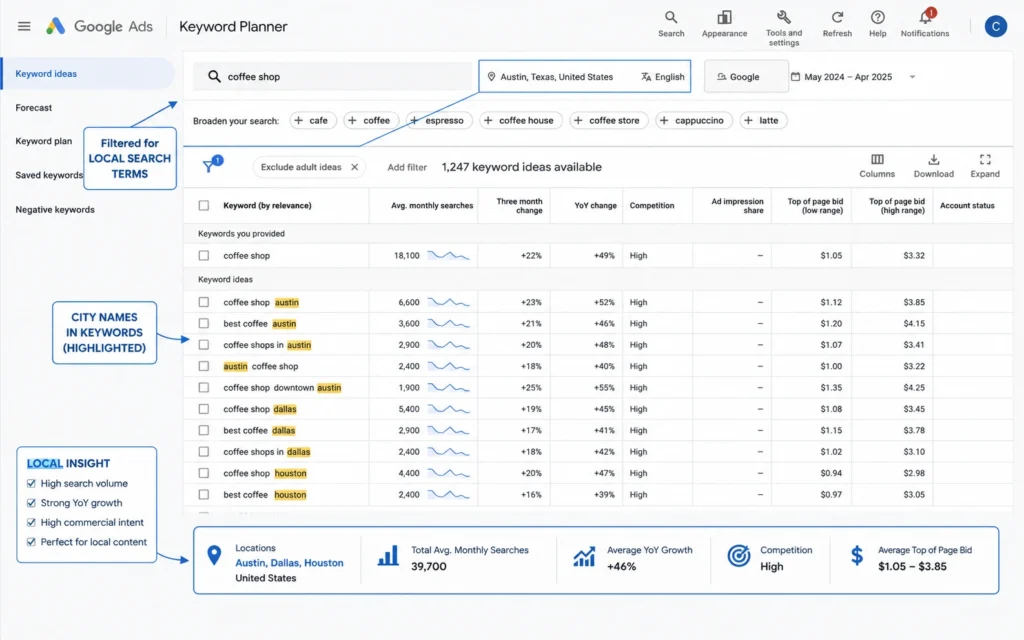Check the 'coffee shop' provided keyword
This screenshot has width=1024, height=640.
coord(204,256)
